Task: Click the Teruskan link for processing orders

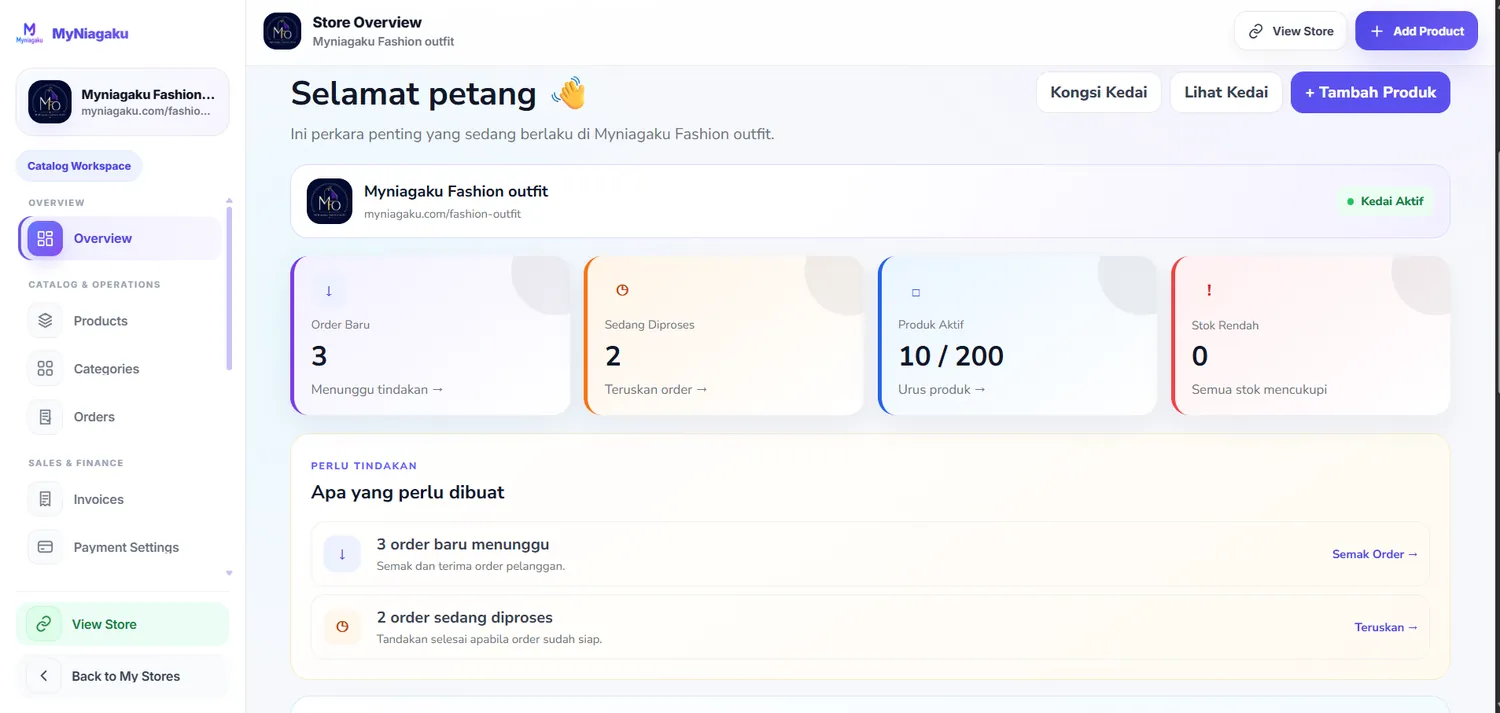Action: point(1386,627)
